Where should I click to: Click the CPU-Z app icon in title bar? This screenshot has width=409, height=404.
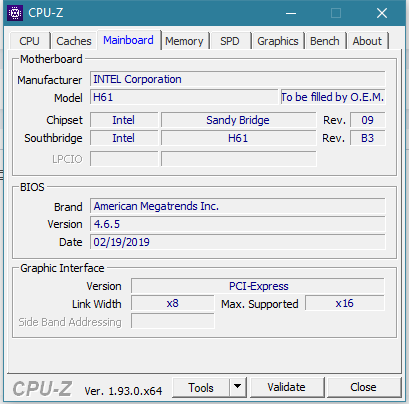15,13
